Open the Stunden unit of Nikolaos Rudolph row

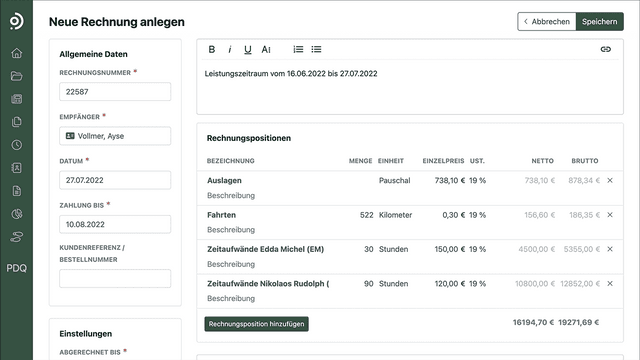(393, 283)
